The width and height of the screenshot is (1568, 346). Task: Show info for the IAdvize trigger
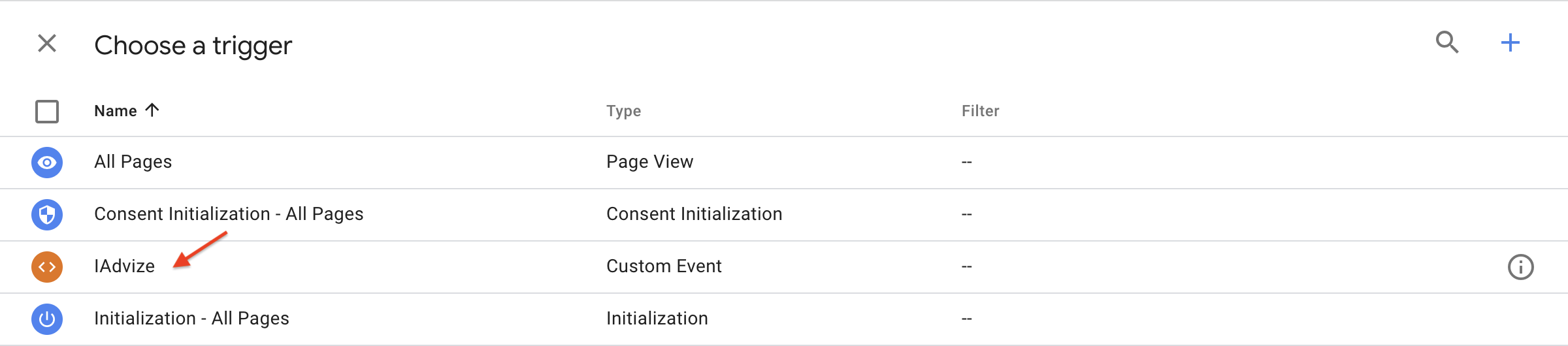coord(1520,267)
